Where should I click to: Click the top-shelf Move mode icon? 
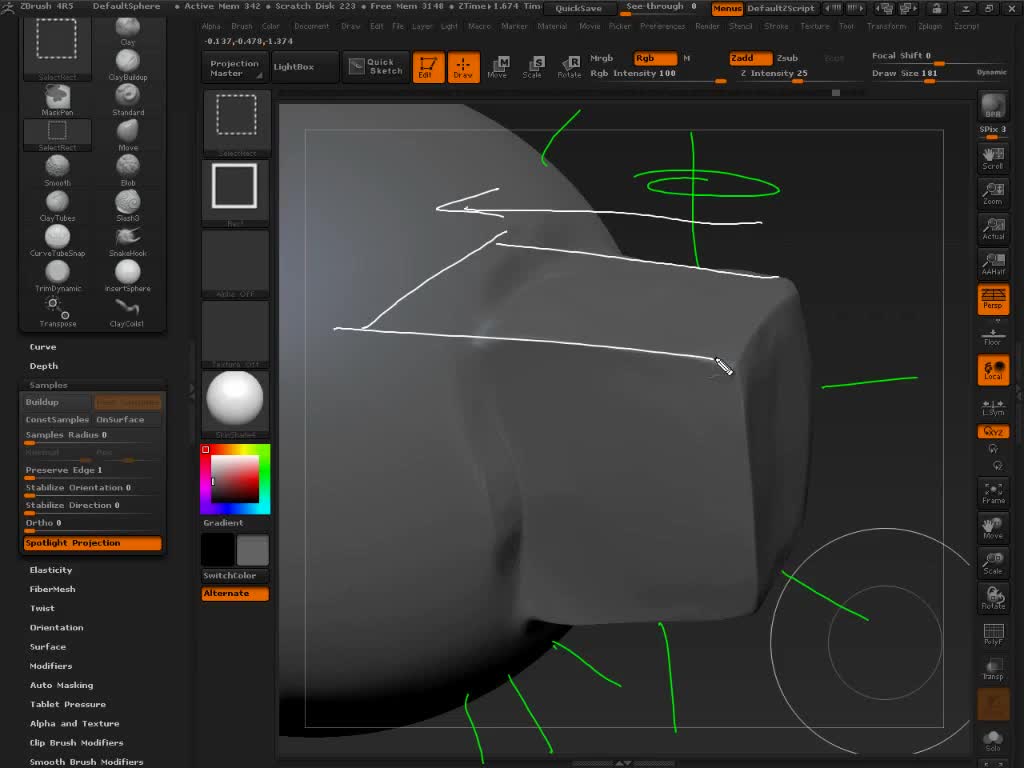click(498, 67)
